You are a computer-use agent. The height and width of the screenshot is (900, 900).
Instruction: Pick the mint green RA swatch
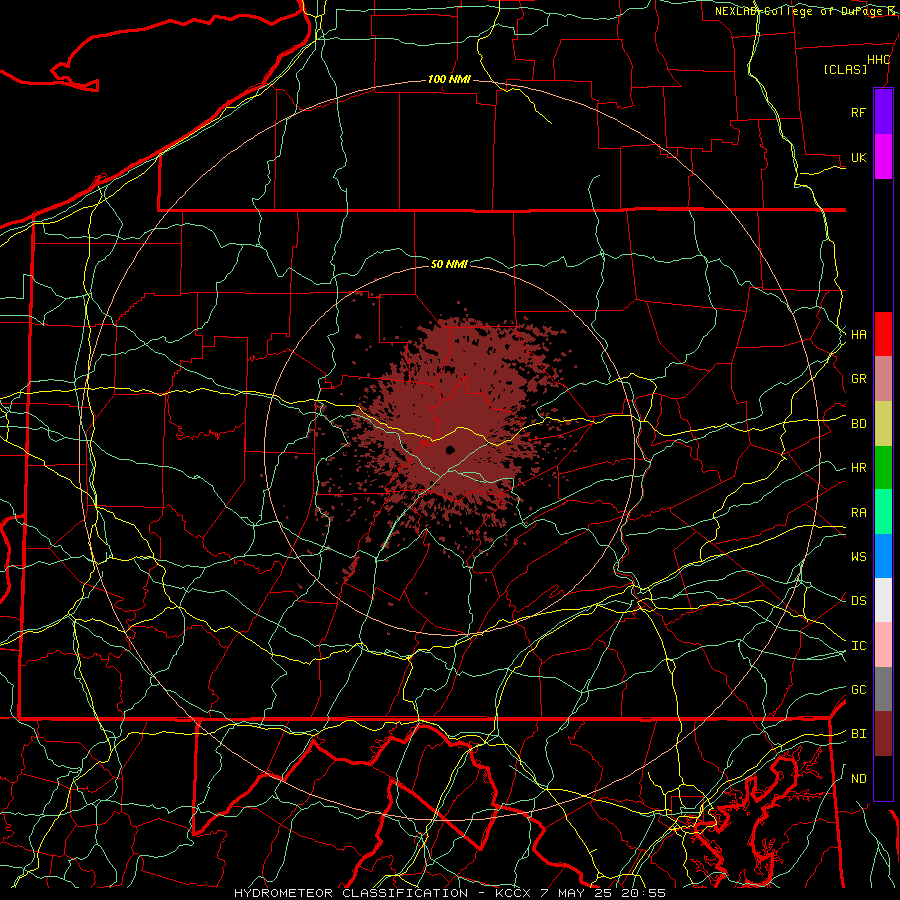coord(883,512)
